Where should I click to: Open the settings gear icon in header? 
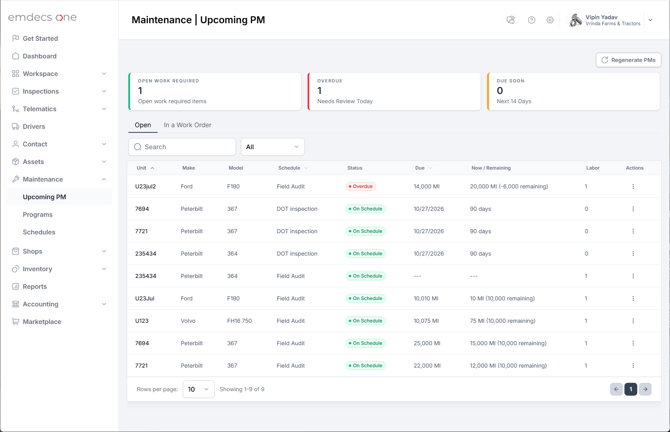click(x=550, y=20)
